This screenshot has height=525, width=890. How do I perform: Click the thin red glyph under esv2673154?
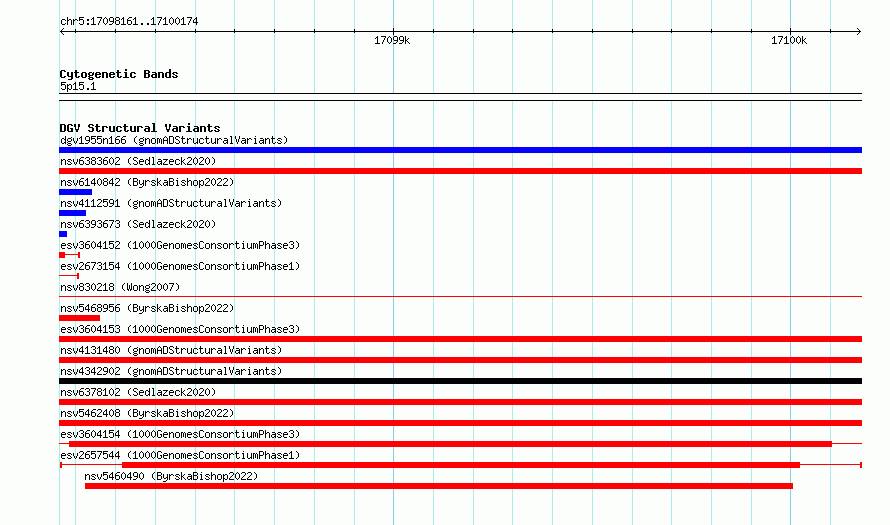[69, 276]
